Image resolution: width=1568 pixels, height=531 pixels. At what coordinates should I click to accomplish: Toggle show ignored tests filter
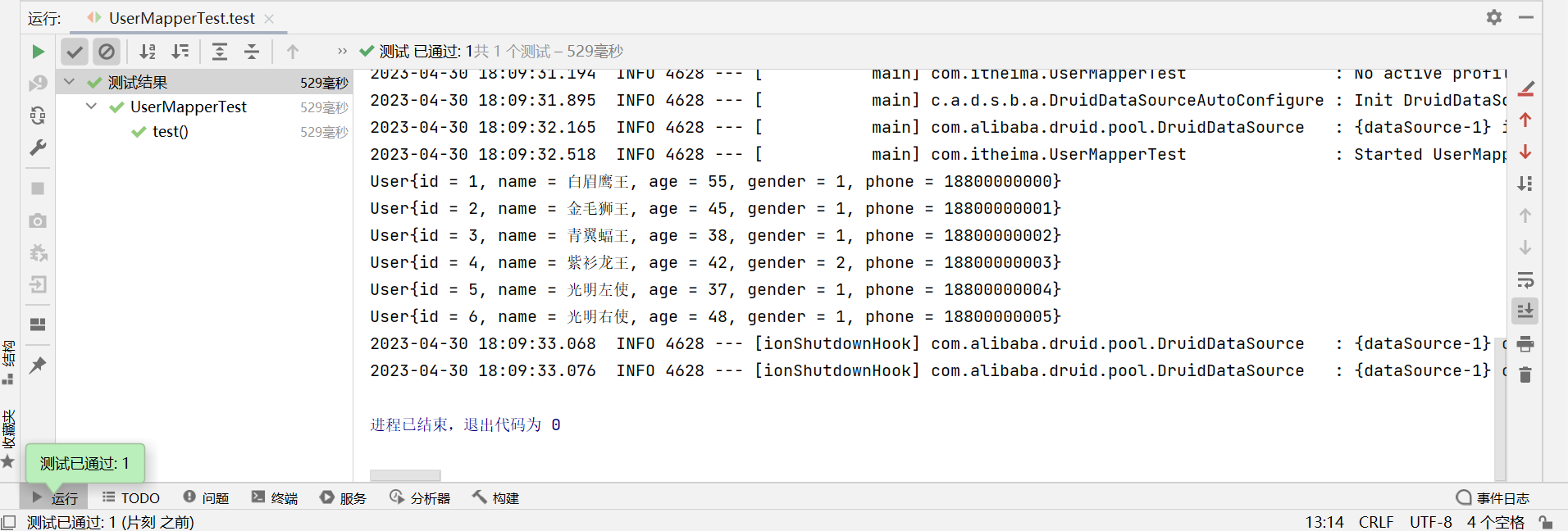[x=107, y=52]
